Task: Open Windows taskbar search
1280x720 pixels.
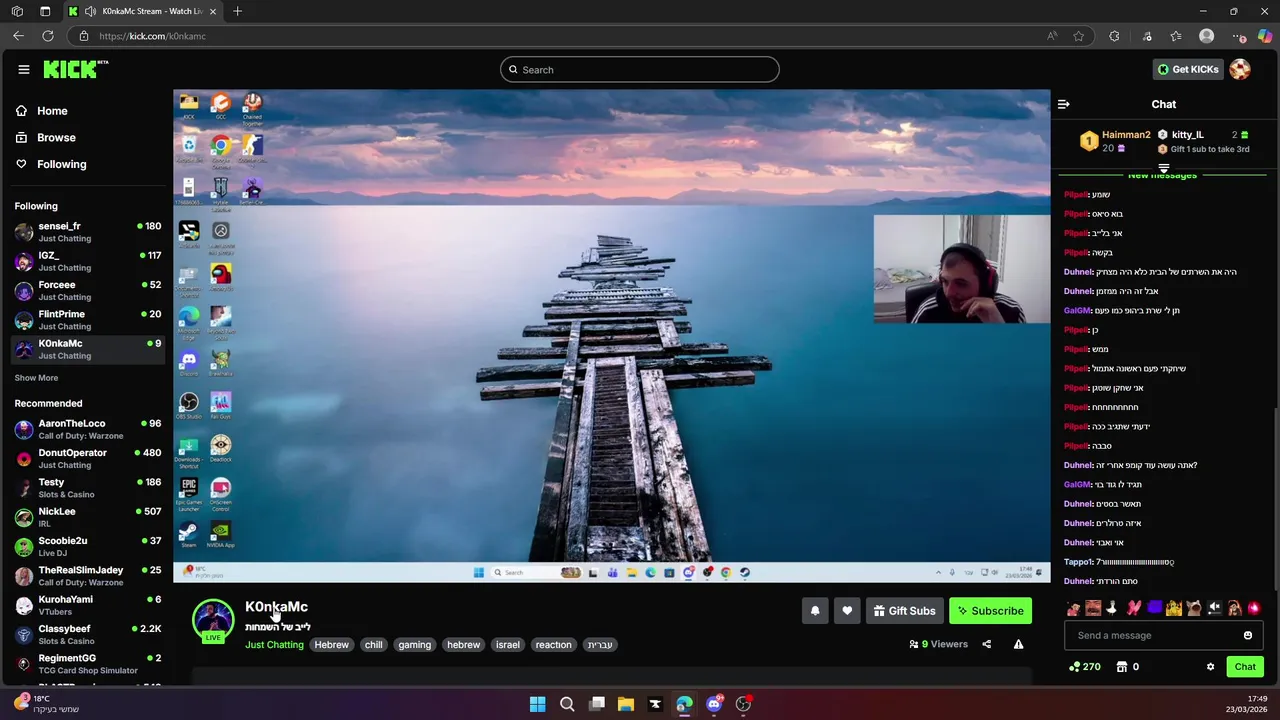Action: click(567, 704)
